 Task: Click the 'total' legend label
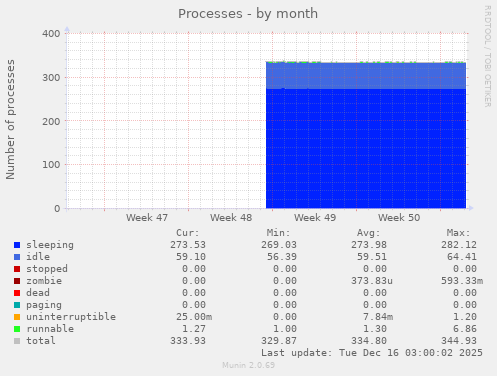[x=41, y=341]
